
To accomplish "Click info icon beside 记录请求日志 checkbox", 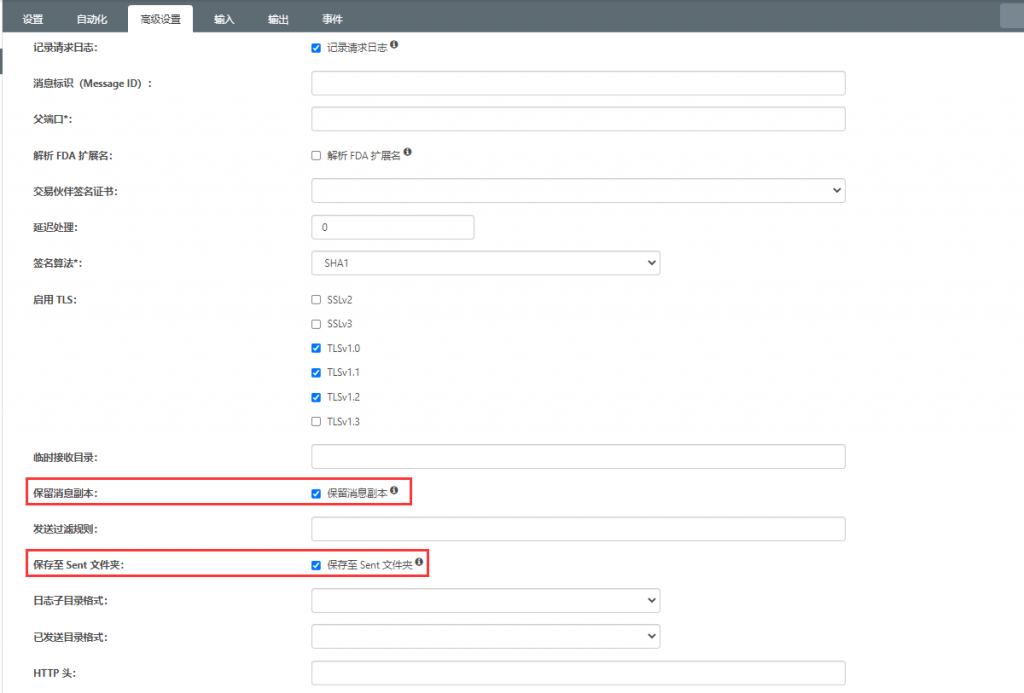I will click(x=394, y=44).
